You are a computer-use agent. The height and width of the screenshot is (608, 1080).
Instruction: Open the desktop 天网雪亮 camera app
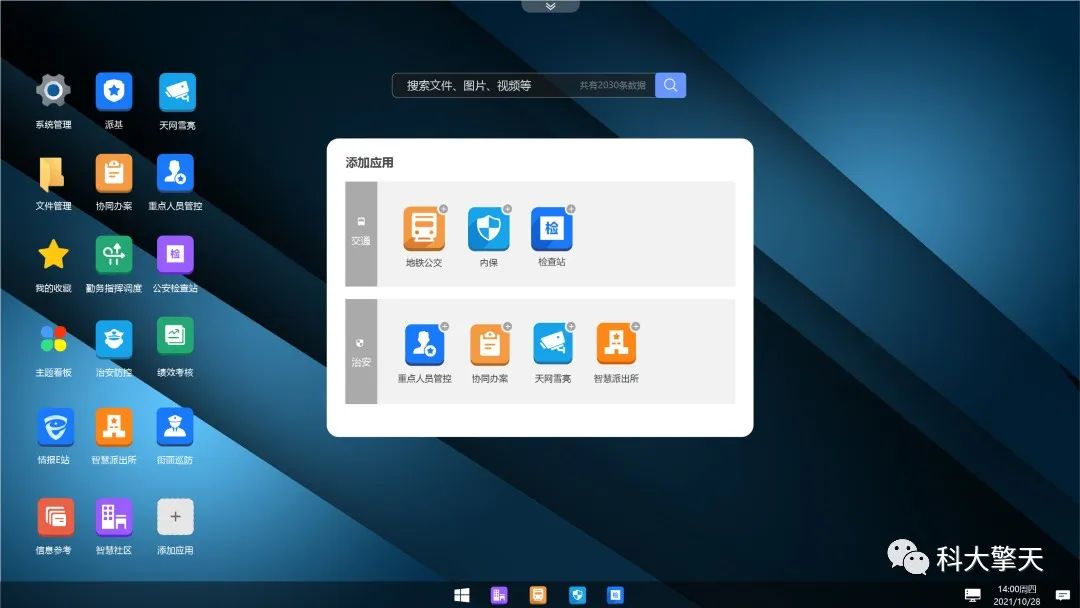point(177,92)
